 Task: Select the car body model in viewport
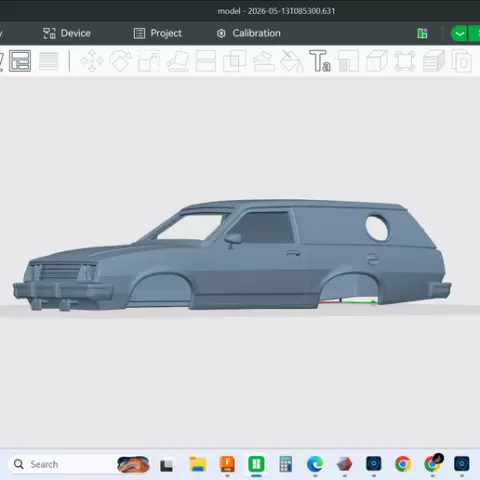232,256
